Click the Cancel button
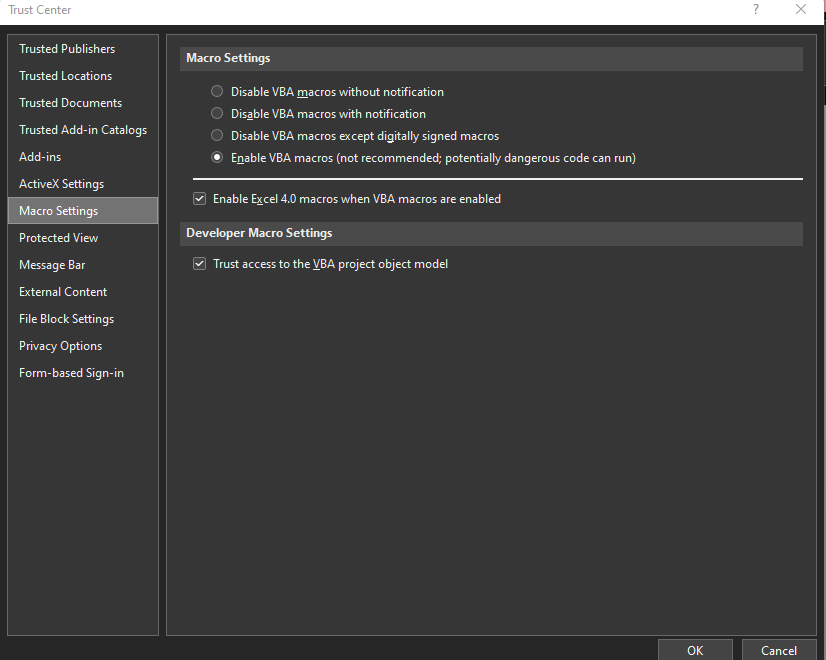Image resolution: width=826 pixels, height=660 pixels. click(779, 650)
